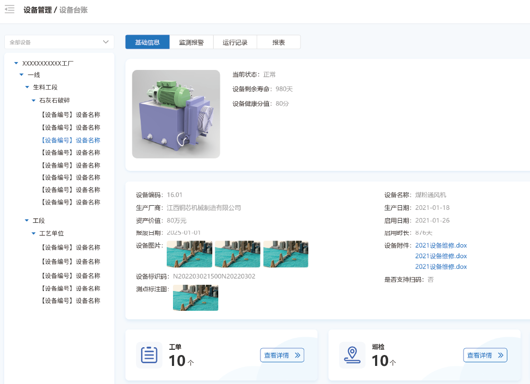This screenshot has height=384, width=530.
Task: Select the blue highlighted 设备名称 tree item
Action: (71, 140)
